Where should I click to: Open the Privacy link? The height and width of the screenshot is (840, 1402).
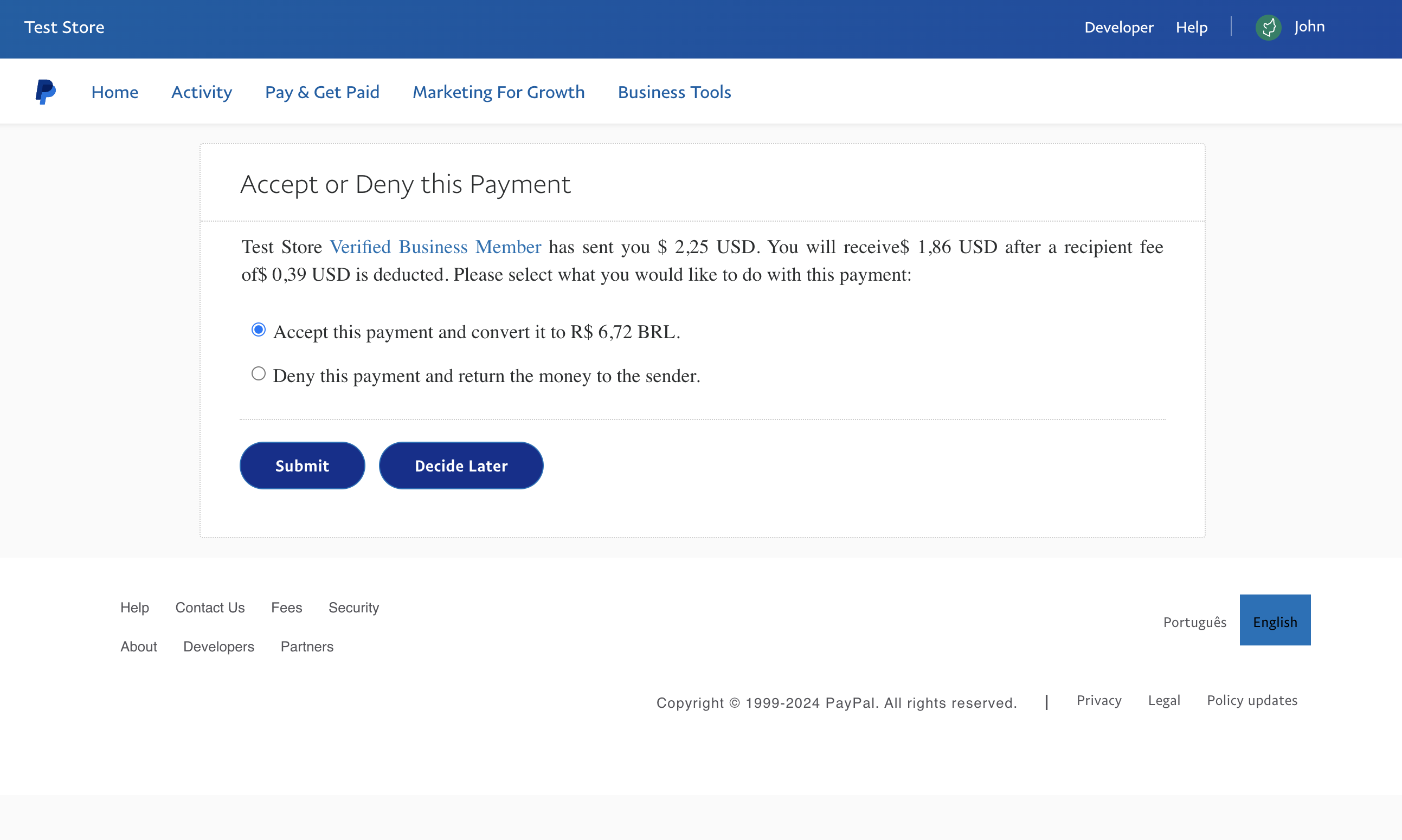(x=1098, y=700)
